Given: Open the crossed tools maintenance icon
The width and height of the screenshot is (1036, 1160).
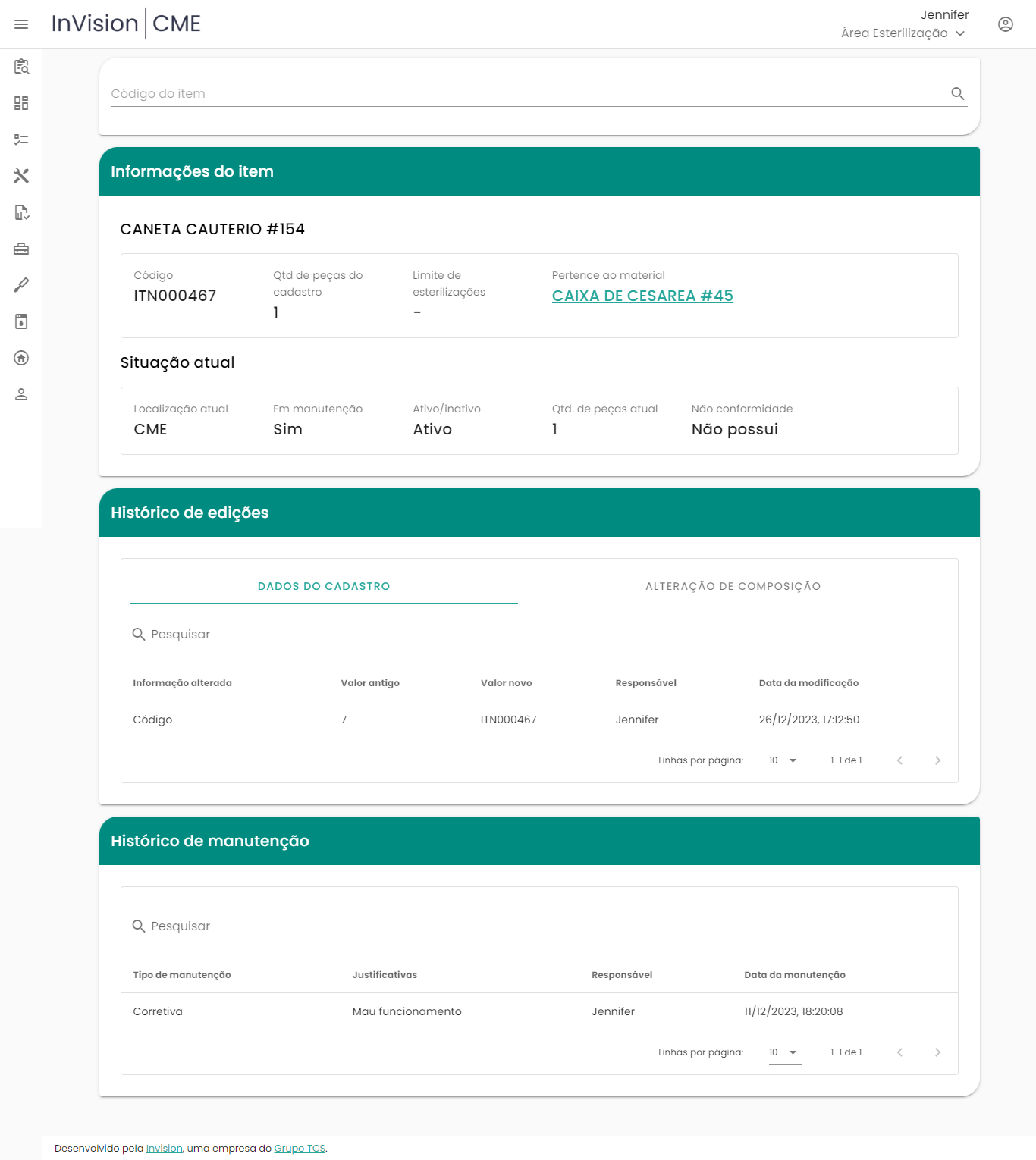Looking at the screenshot, I should point(21,176).
